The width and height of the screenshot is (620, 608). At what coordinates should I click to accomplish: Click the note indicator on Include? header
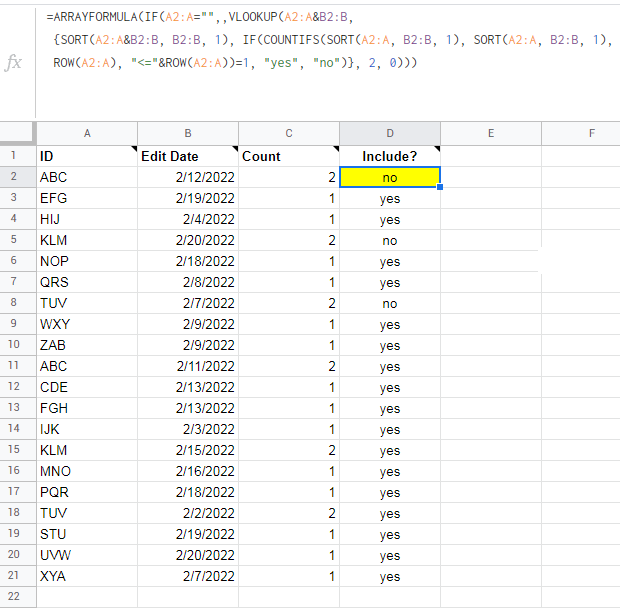coord(437,148)
